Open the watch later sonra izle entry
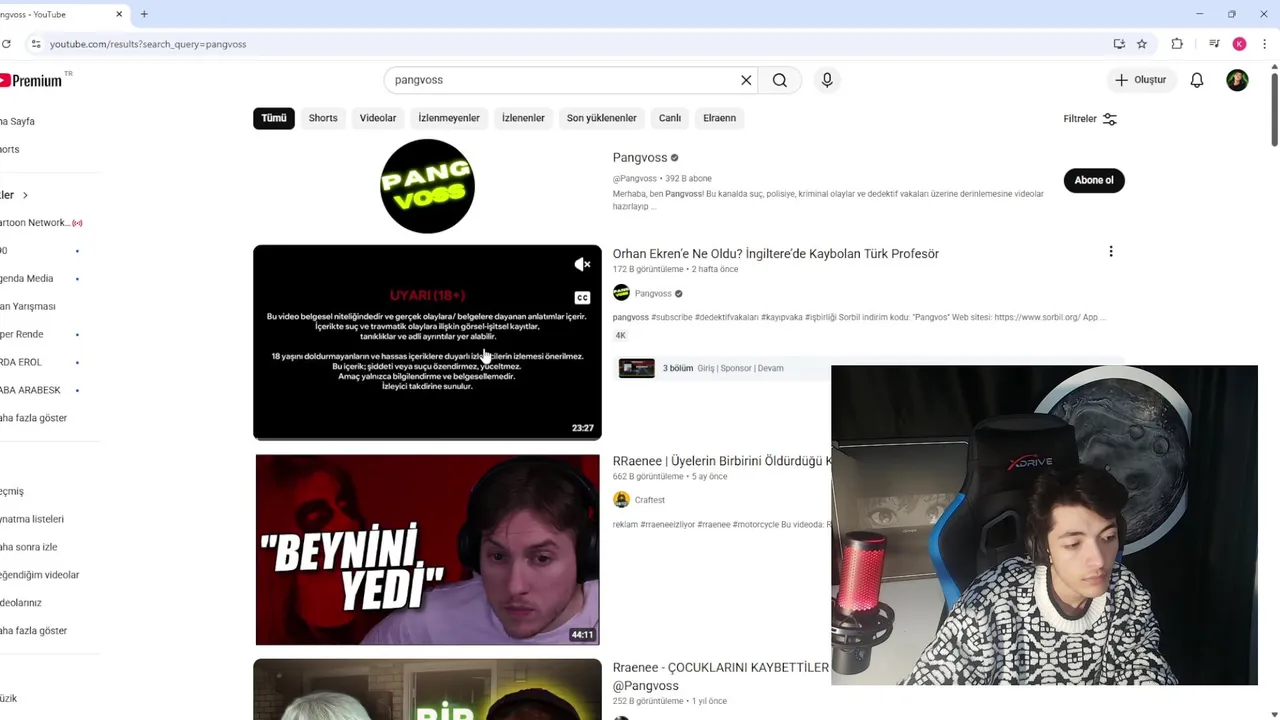Viewport: 1280px width, 720px height. pyautogui.click(x=29, y=547)
